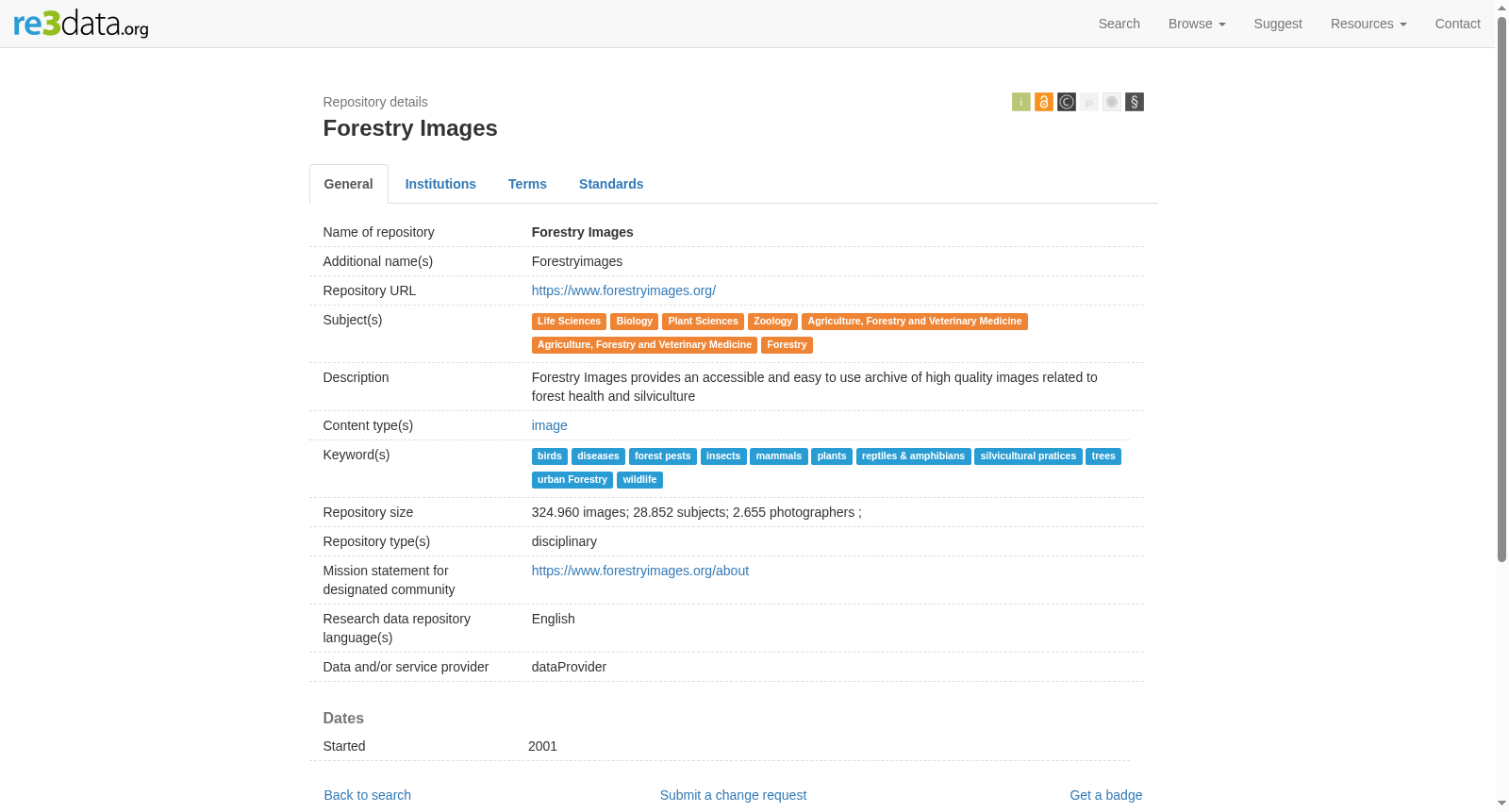
Task: Click the repository size value '324.960 images'
Action: coord(697,512)
